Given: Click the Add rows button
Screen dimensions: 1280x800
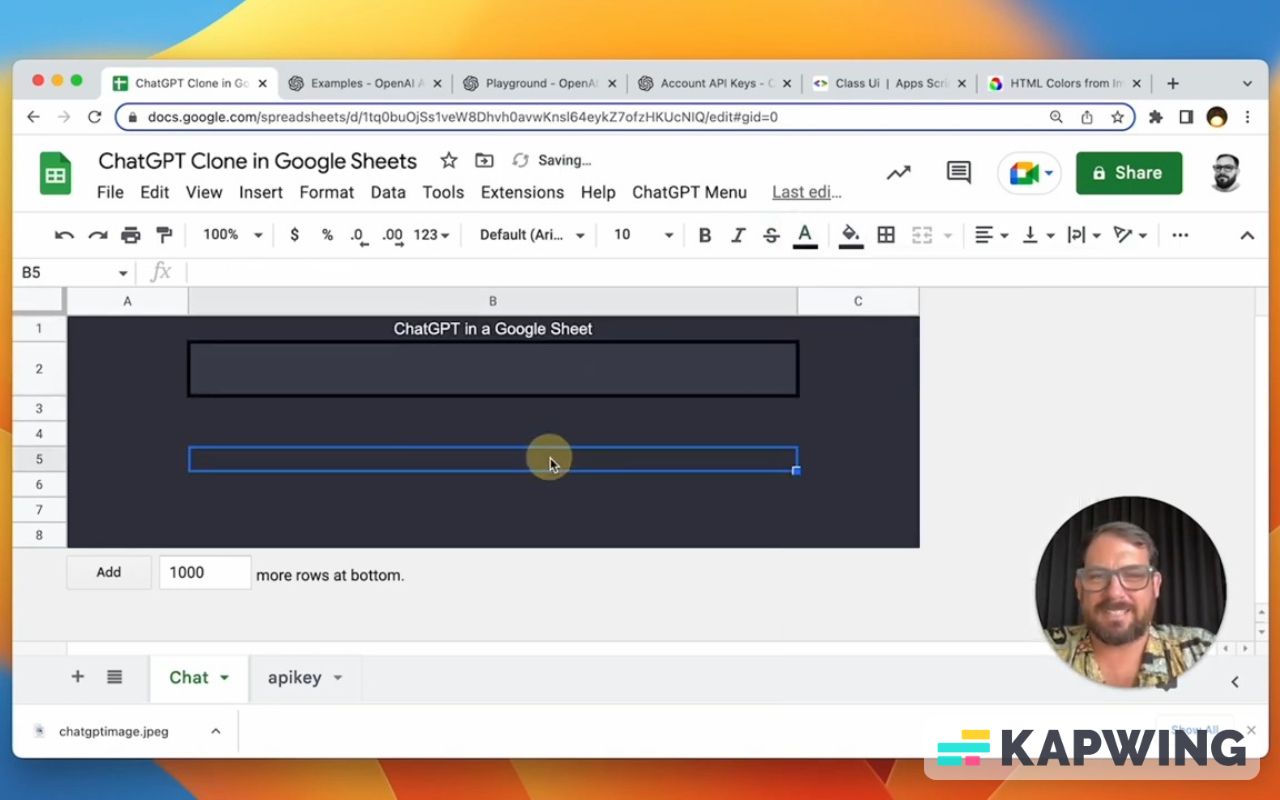Looking at the screenshot, I should pos(109,573).
